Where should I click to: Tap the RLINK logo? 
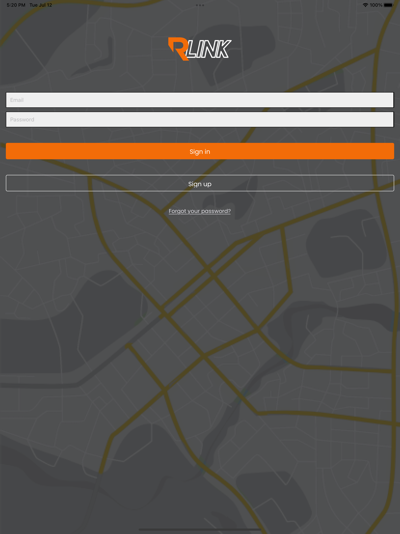point(200,49)
